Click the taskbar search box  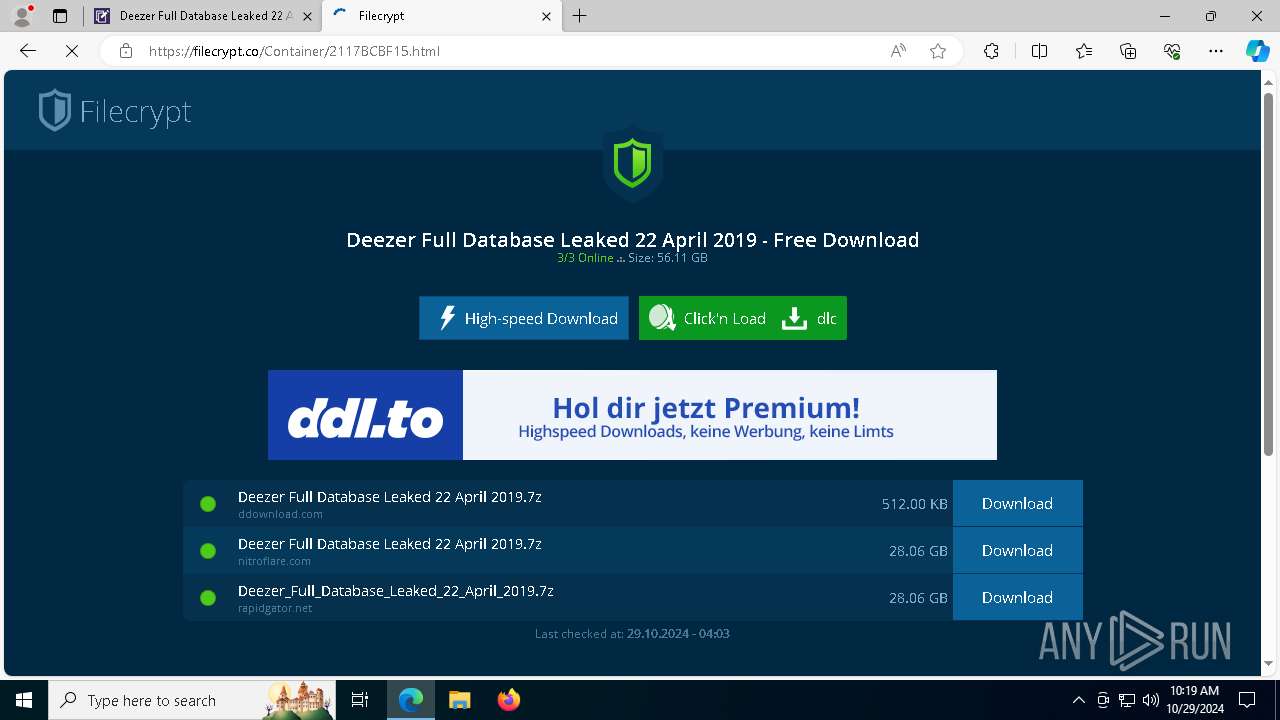(x=193, y=700)
